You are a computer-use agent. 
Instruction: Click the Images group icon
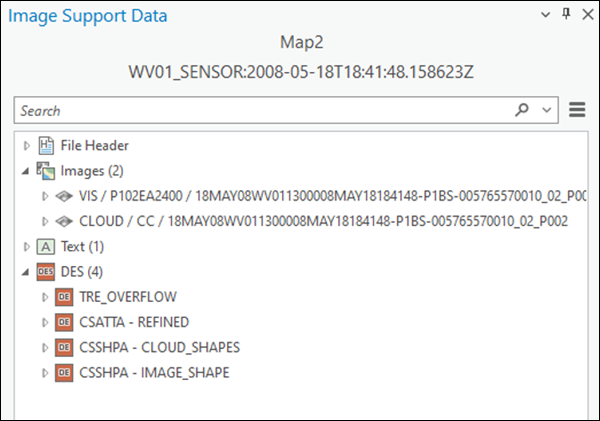45,171
